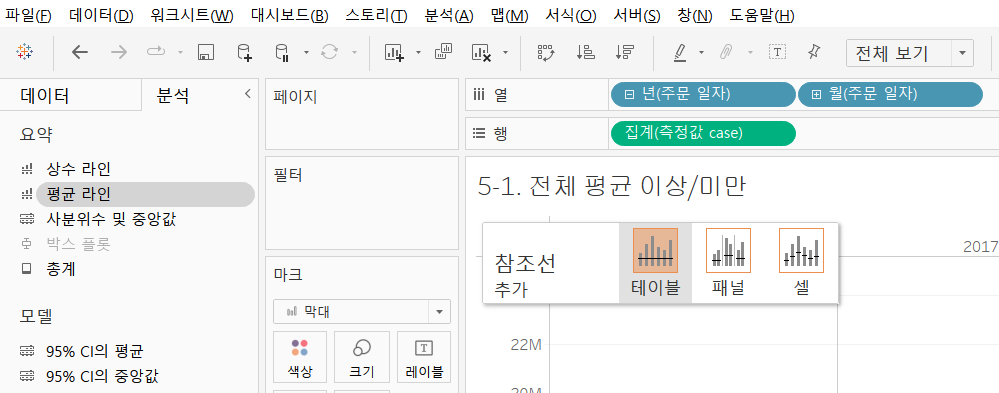The height and width of the screenshot is (393, 999).
Task: Collapse the 년(주문 일자) pill minus icon
Action: tap(629, 95)
